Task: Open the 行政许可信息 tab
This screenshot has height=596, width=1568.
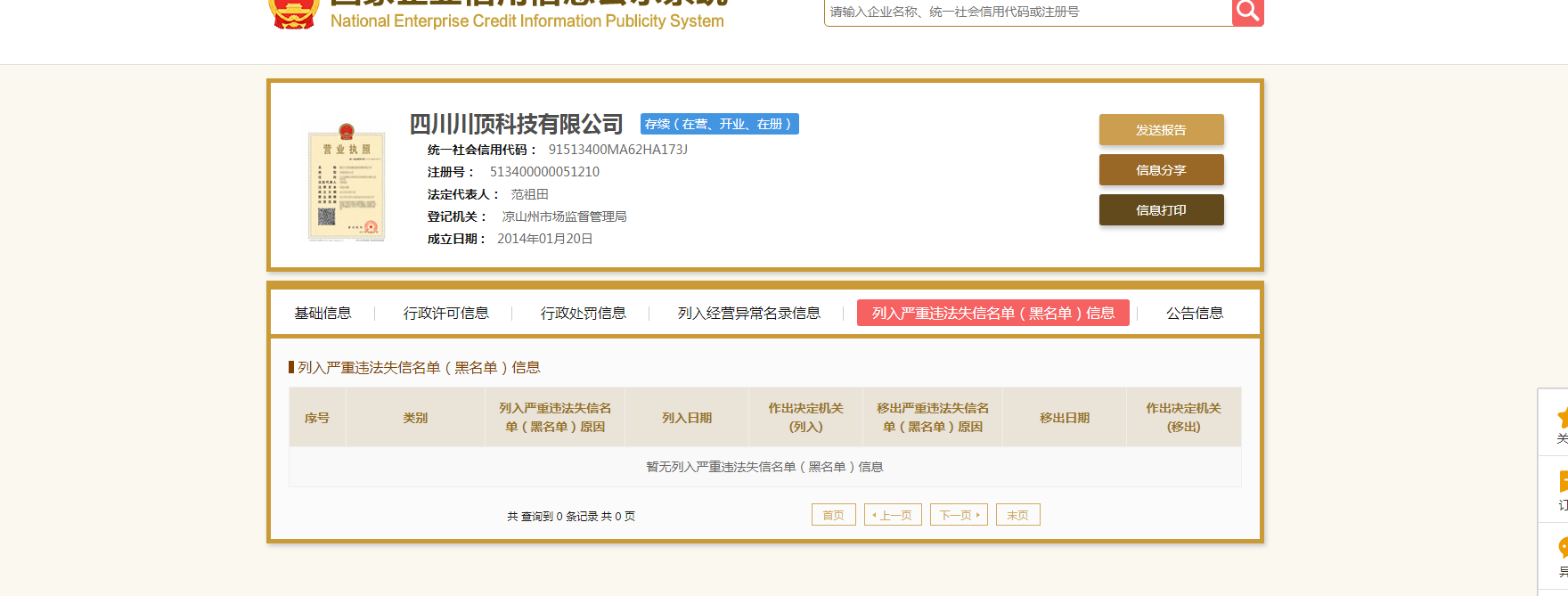Action: tap(445, 313)
